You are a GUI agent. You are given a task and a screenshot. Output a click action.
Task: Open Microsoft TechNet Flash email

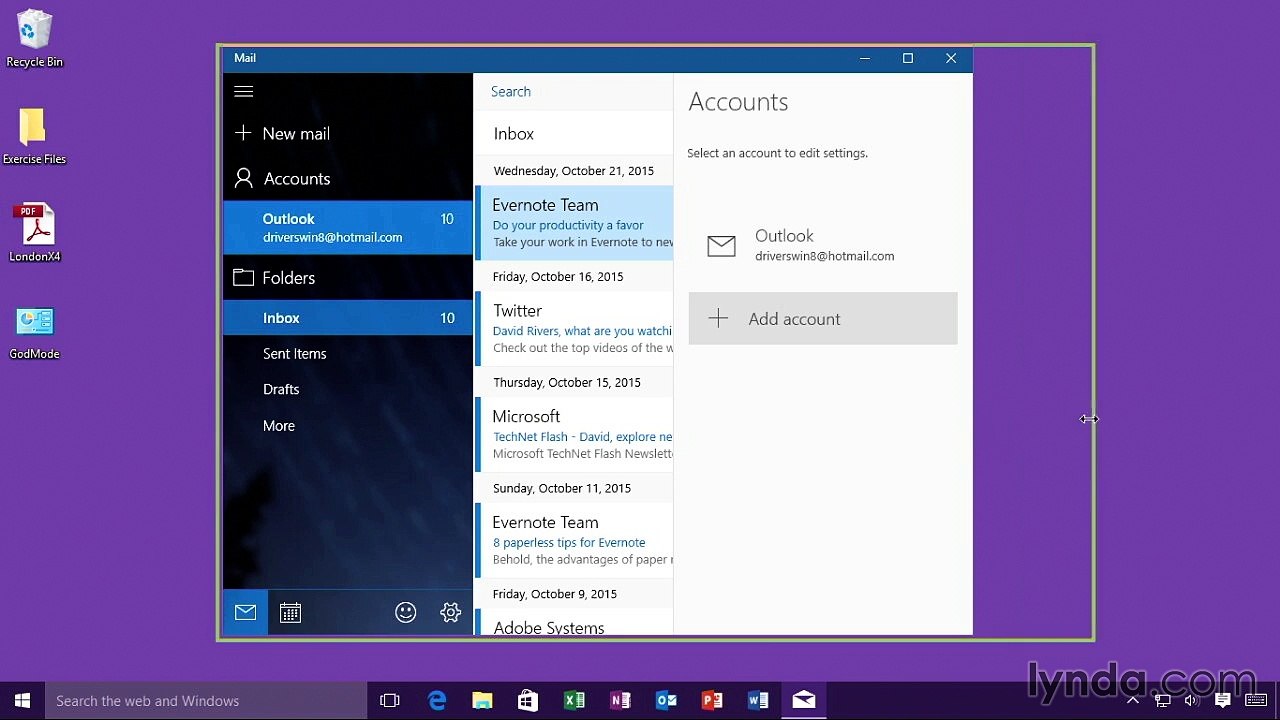[574, 435]
